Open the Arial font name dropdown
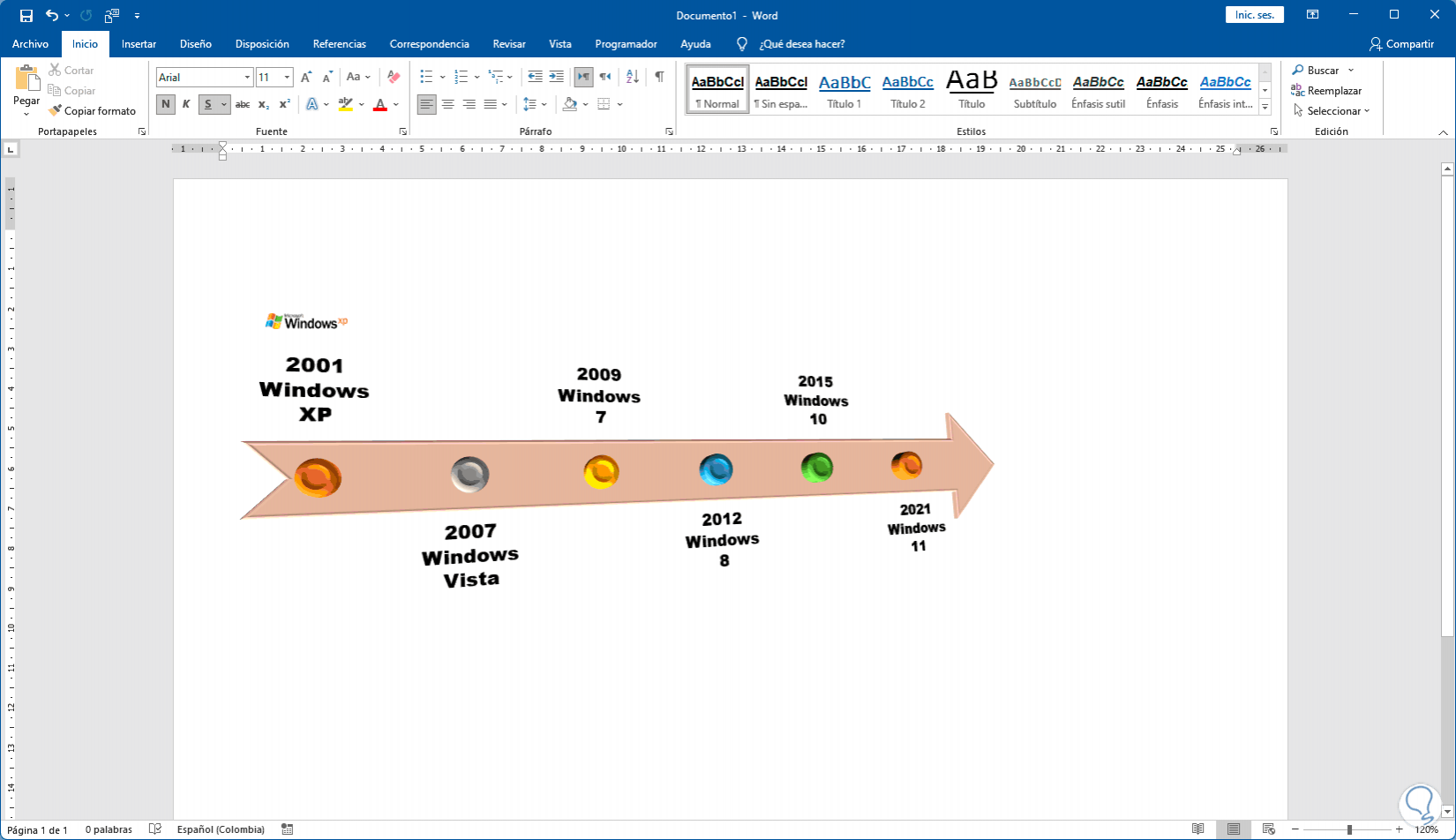1456x840 pixels. pos(248,78)
